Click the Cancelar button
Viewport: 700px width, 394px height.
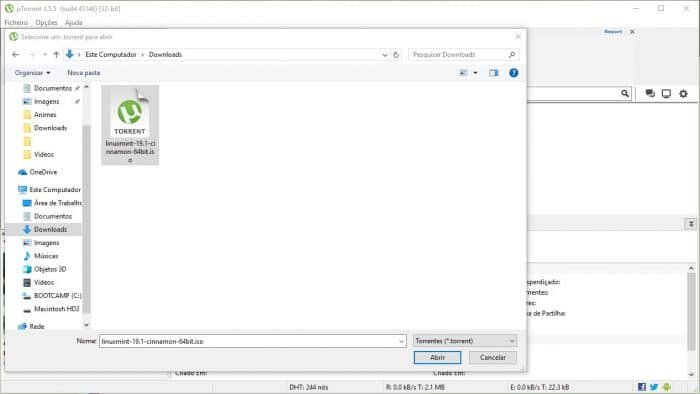pyautogui.click(x=493, y=357)
